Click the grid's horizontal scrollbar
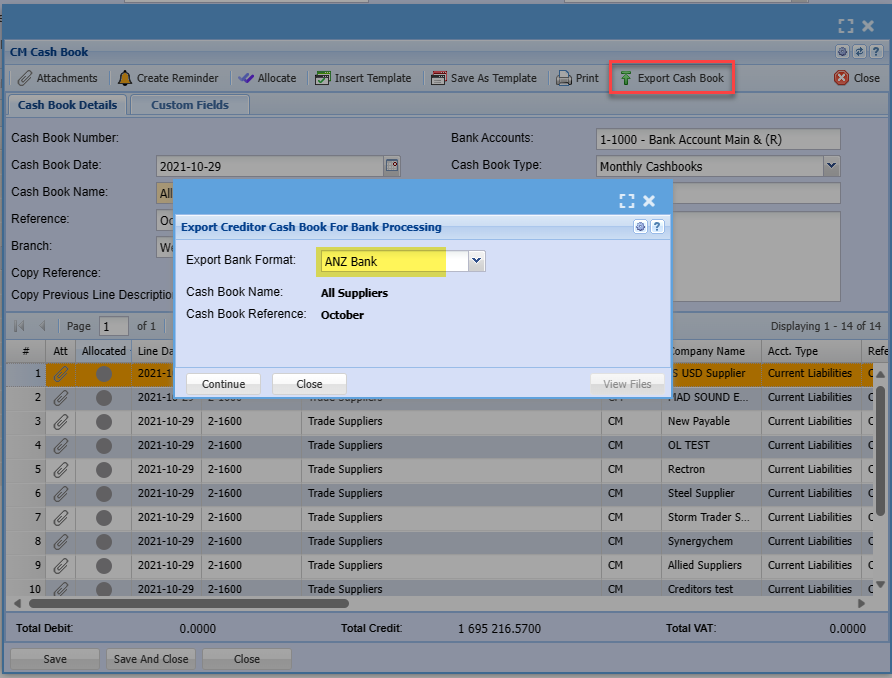892x678 pixels. (x=190, y=603)
